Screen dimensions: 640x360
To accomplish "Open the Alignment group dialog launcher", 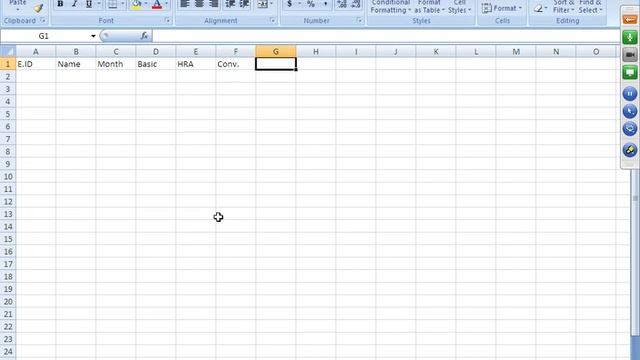I will tap(273, 20).
